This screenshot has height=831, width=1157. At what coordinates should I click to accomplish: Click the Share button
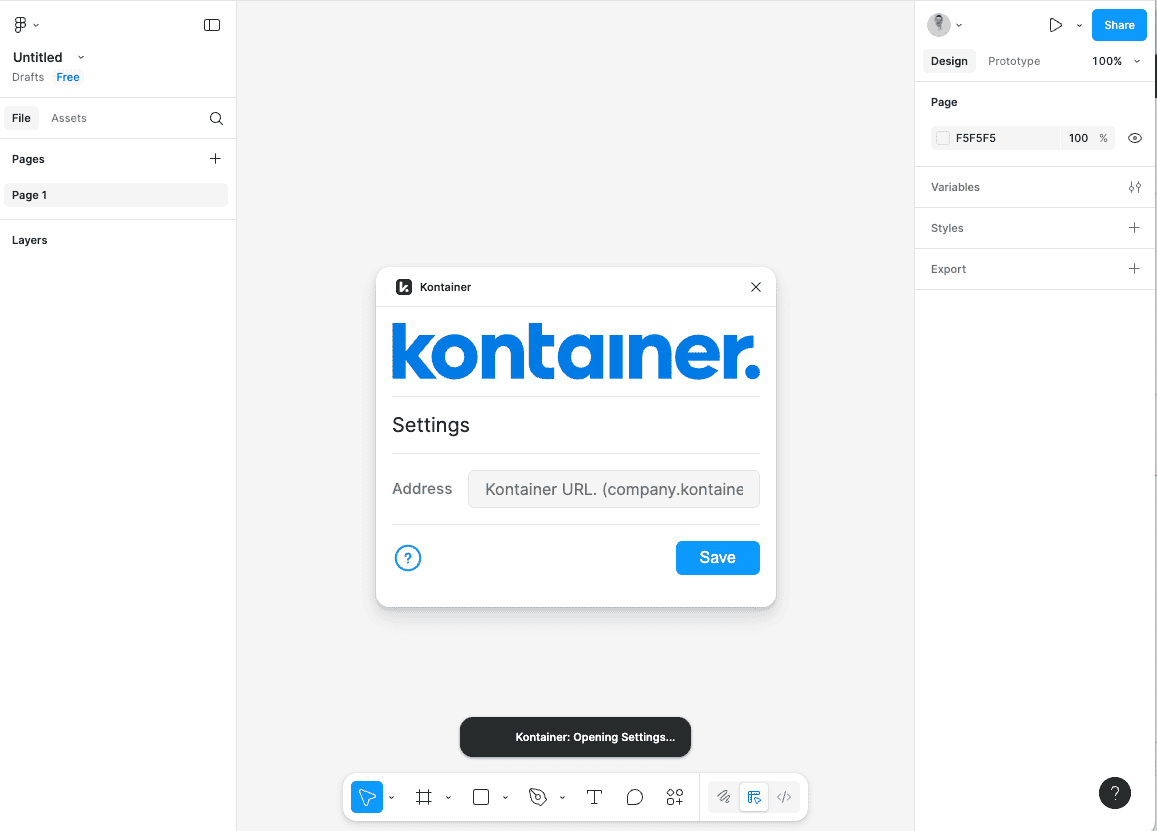click(x=1118, y=24)
